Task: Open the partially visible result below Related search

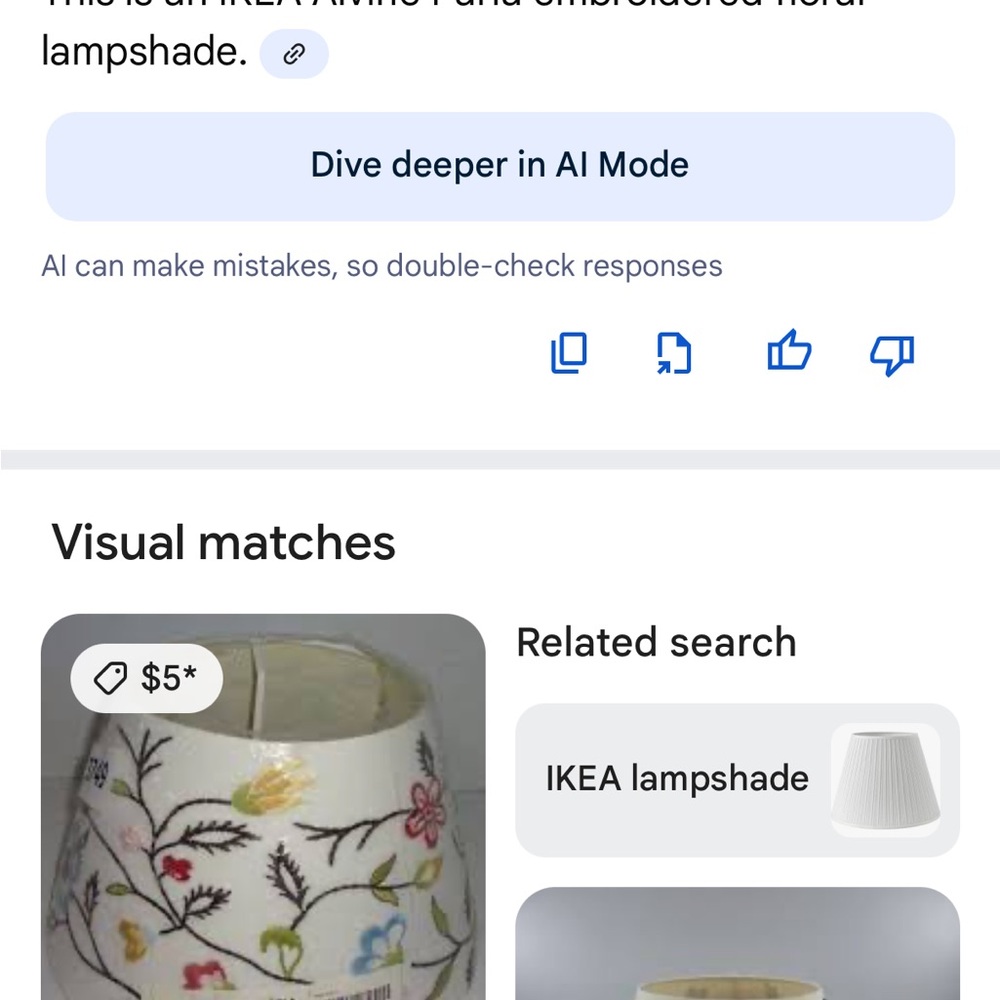Action: pyautogui.click(x=737, y=944)
